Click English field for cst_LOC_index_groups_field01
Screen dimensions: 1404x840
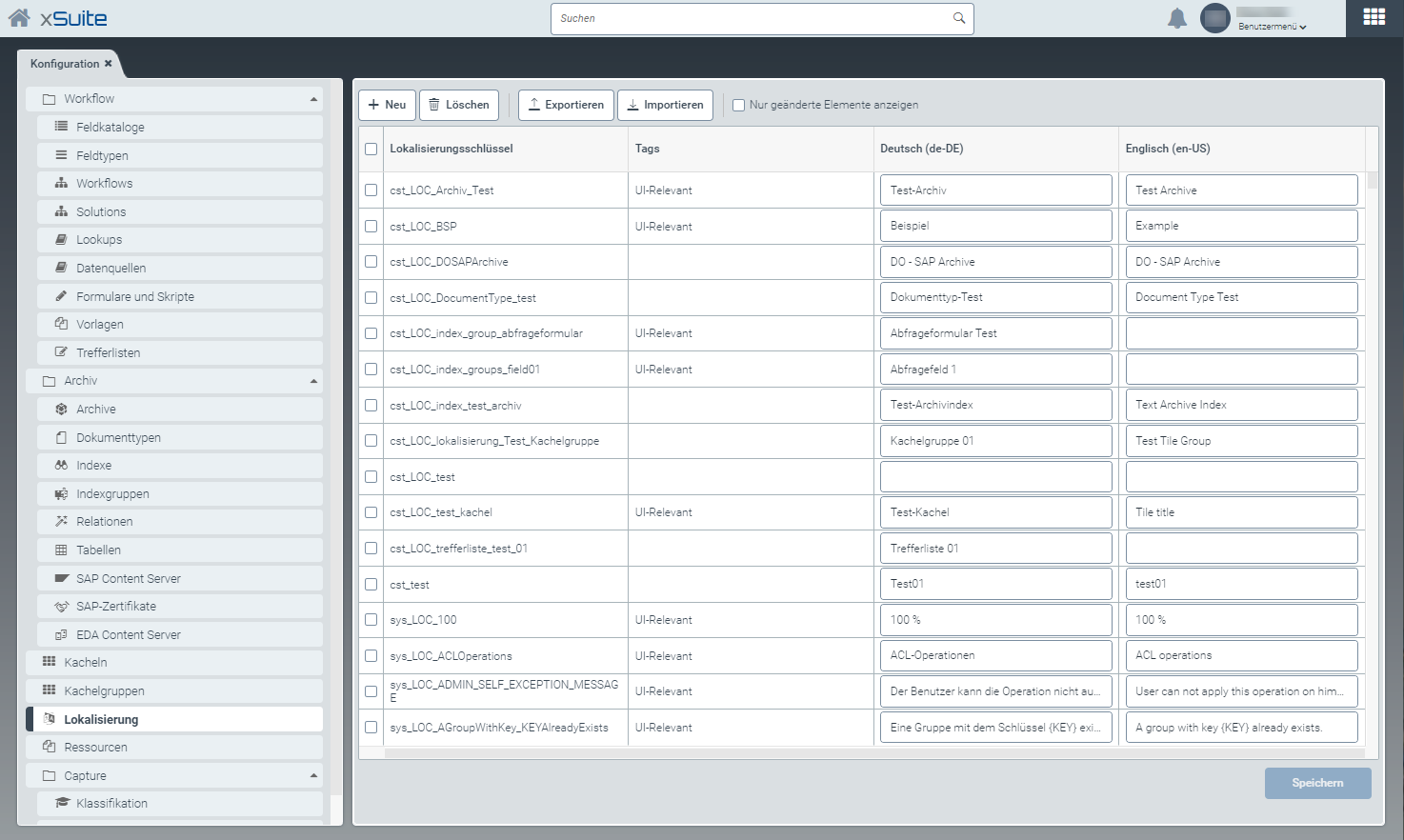coord(1240,370)
